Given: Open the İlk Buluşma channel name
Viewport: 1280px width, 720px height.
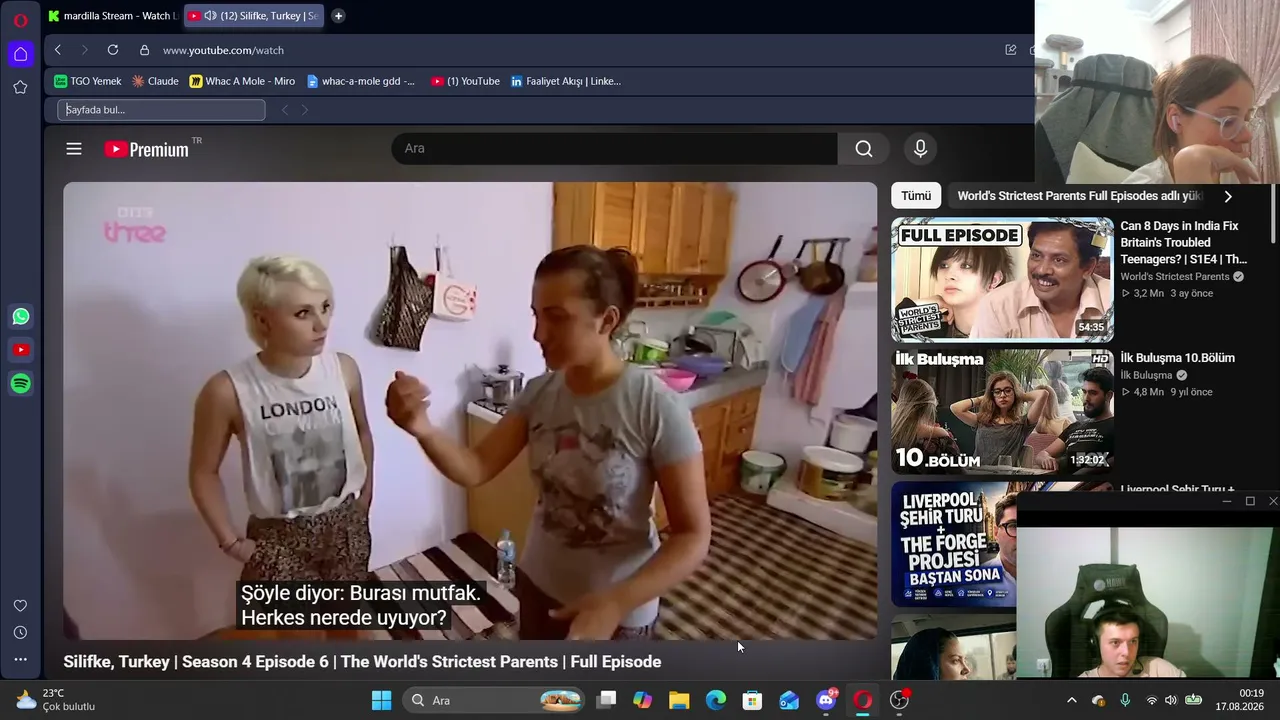Looking at the screenshot, I should (x=1146, y=376).
